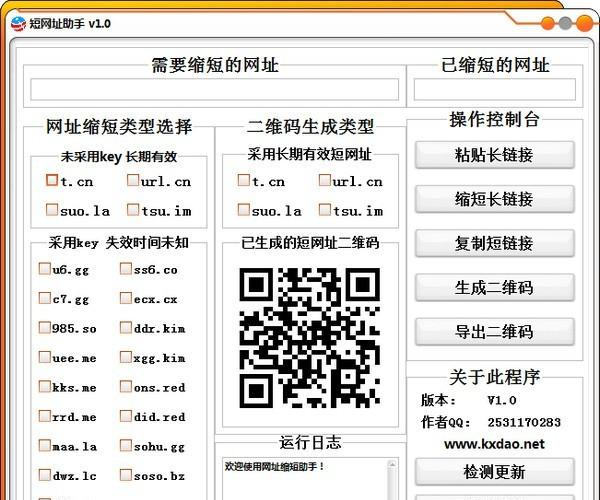
Task: Tick the ss6.co checkbox
Action: (x=126, y=269)
